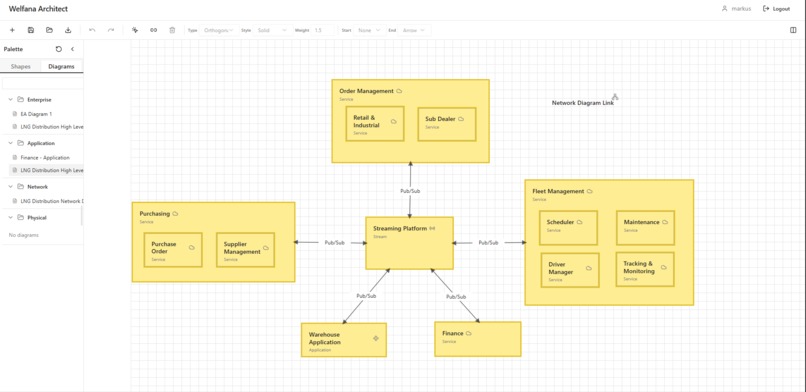Open Finance - Application diagram
This screenshot has height=392, width=806.
point(42,158)
